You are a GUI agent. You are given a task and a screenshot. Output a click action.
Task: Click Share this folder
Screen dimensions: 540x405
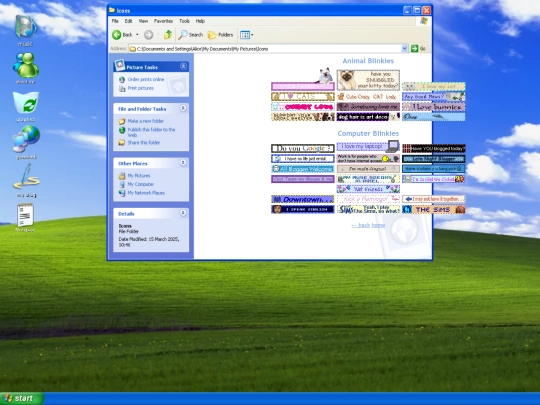(x=144, y=142)
